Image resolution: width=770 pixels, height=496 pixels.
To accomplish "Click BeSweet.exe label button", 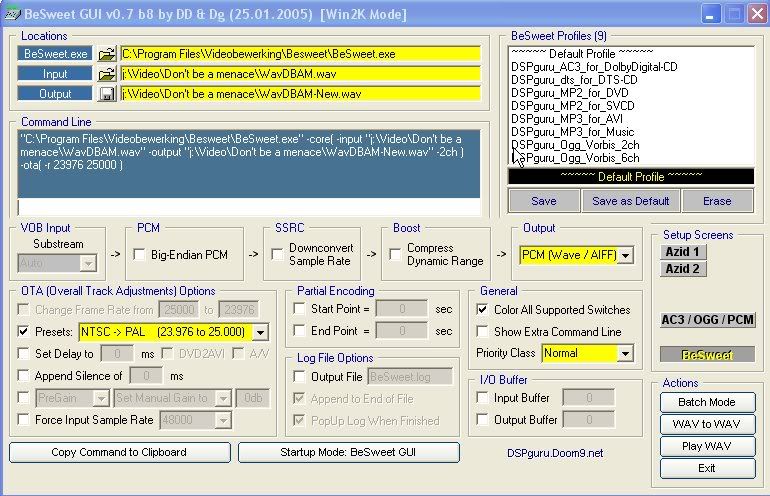I will pyautogui.click(x=55, y=54).
